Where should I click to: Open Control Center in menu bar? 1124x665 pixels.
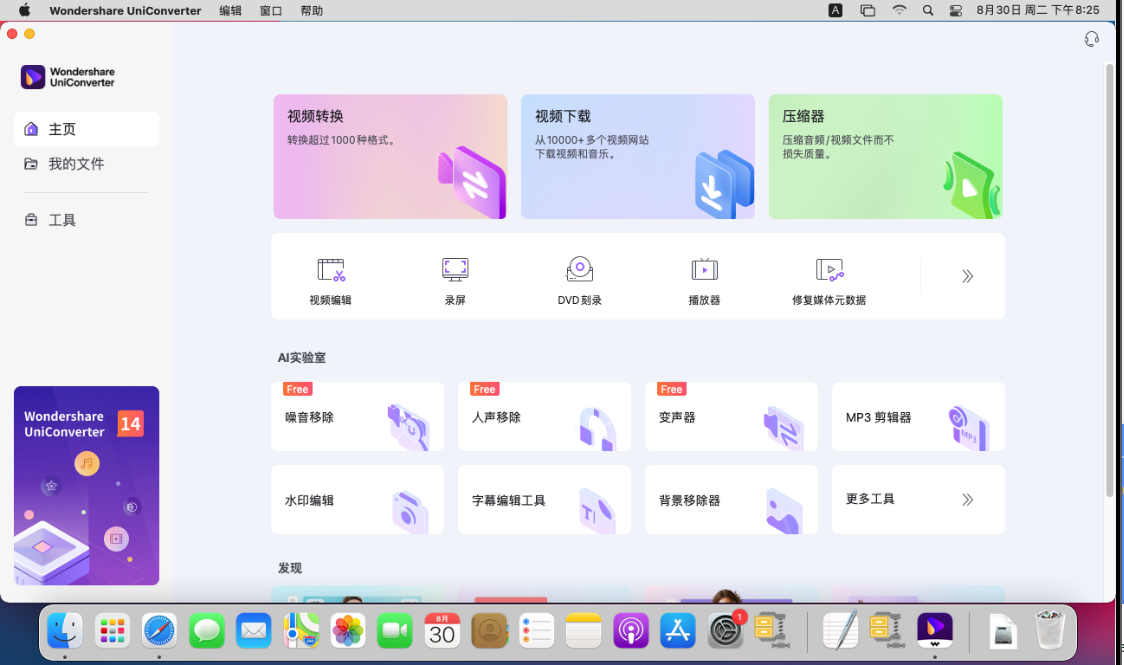coord(956,10)
